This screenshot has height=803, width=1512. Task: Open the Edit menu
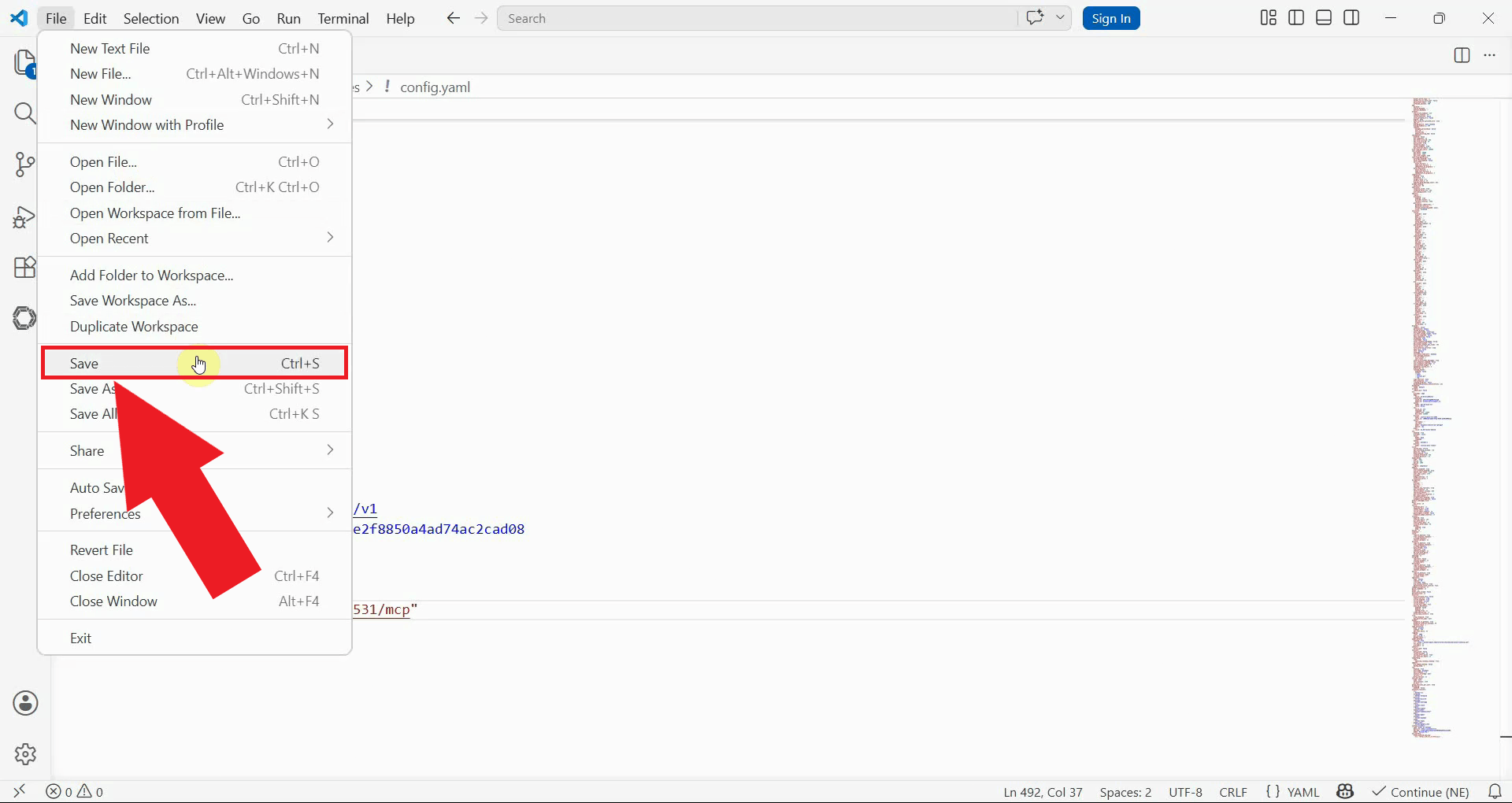(94, 18)
